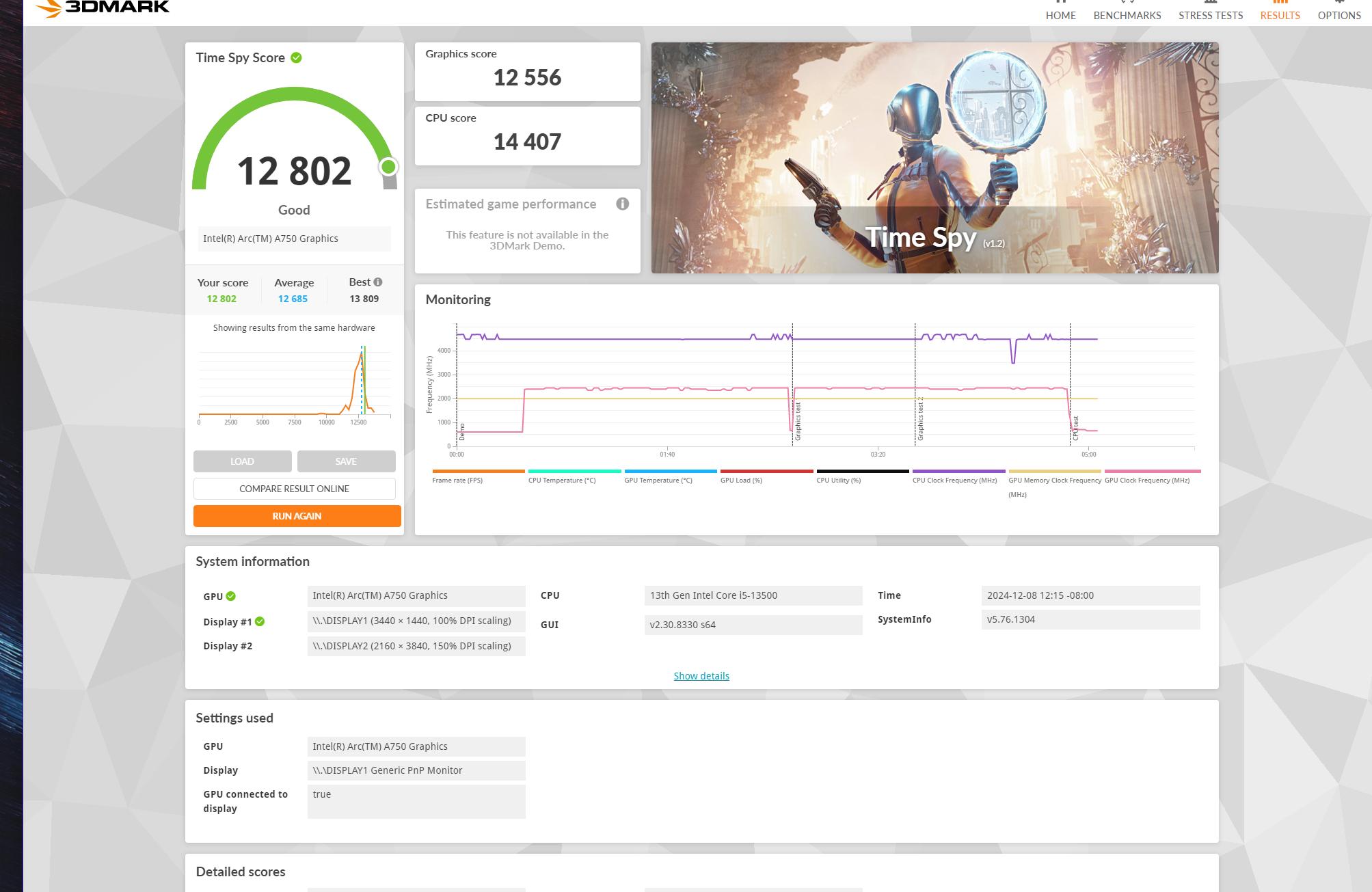Switch to Stress Tests tab
Screen dimensions: 1372x892
(x=1210, y=14)
